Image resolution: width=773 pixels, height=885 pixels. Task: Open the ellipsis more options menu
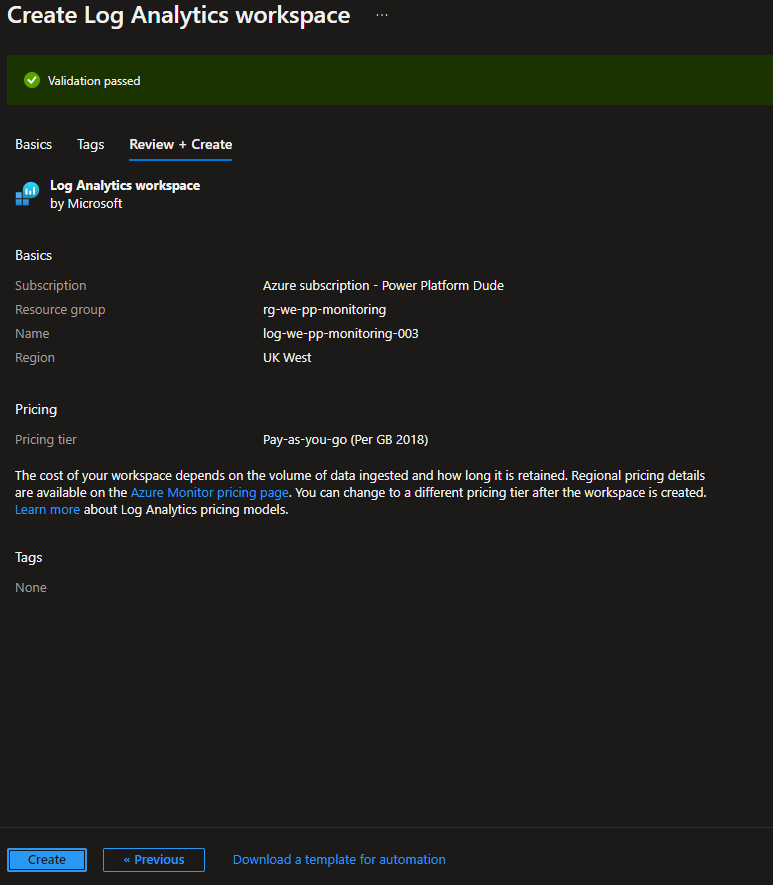pyautogui.click(x=382, y=16)
